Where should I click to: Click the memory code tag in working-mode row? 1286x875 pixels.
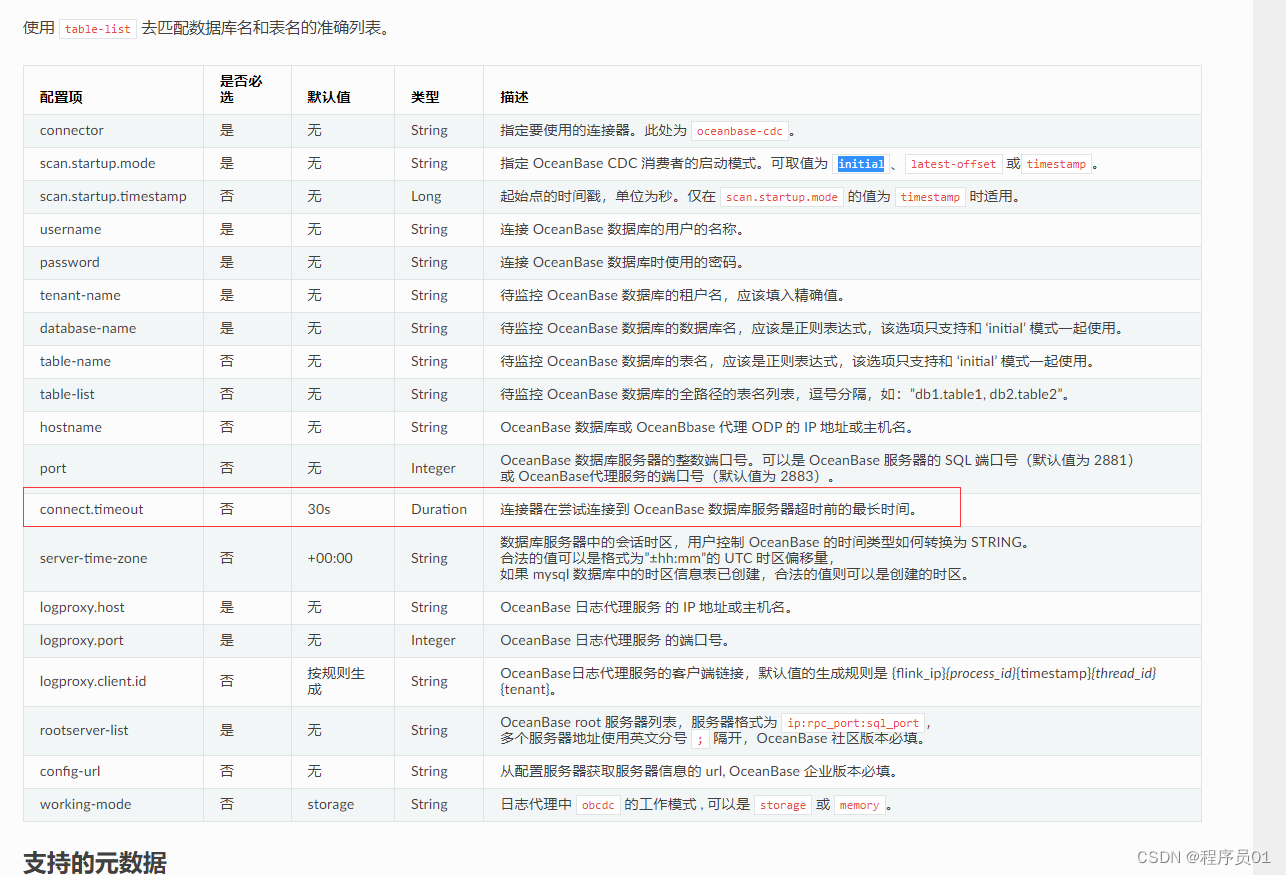click(858, 804)
